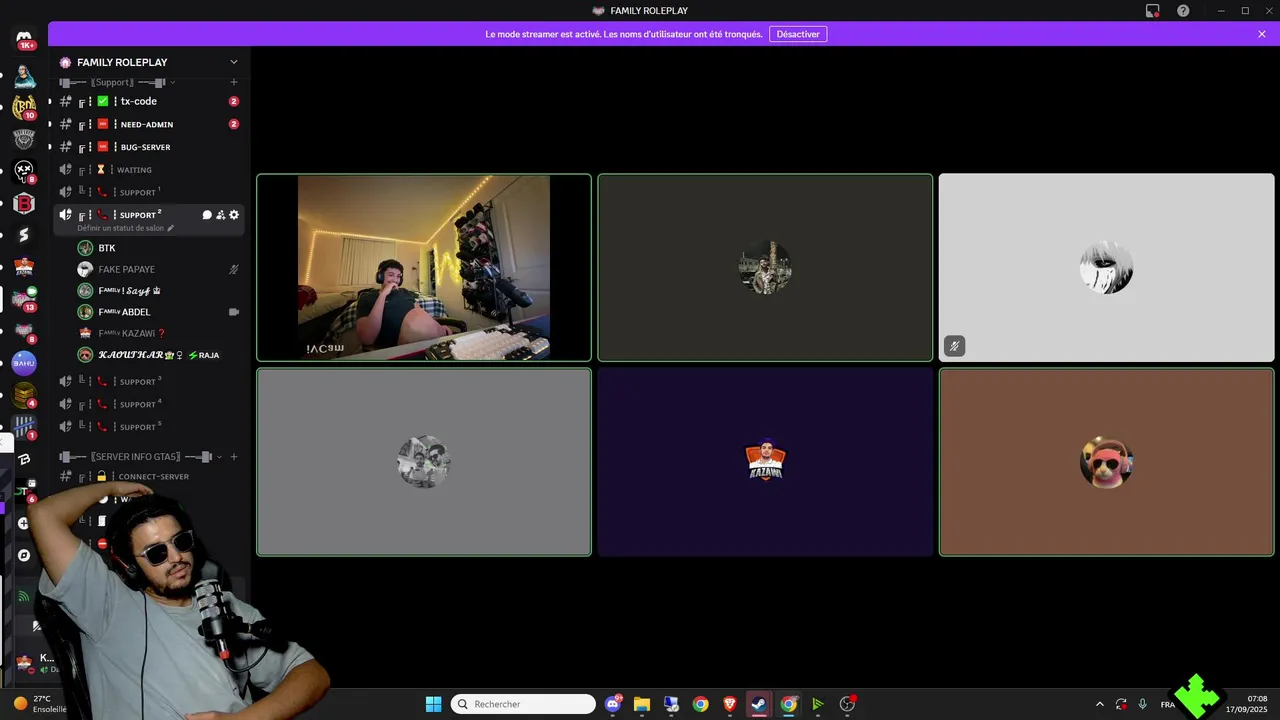Viewport: 1280px width, 720px height.
Task: Select user Family KAZAWI in voice list
Action: (158, 333)
